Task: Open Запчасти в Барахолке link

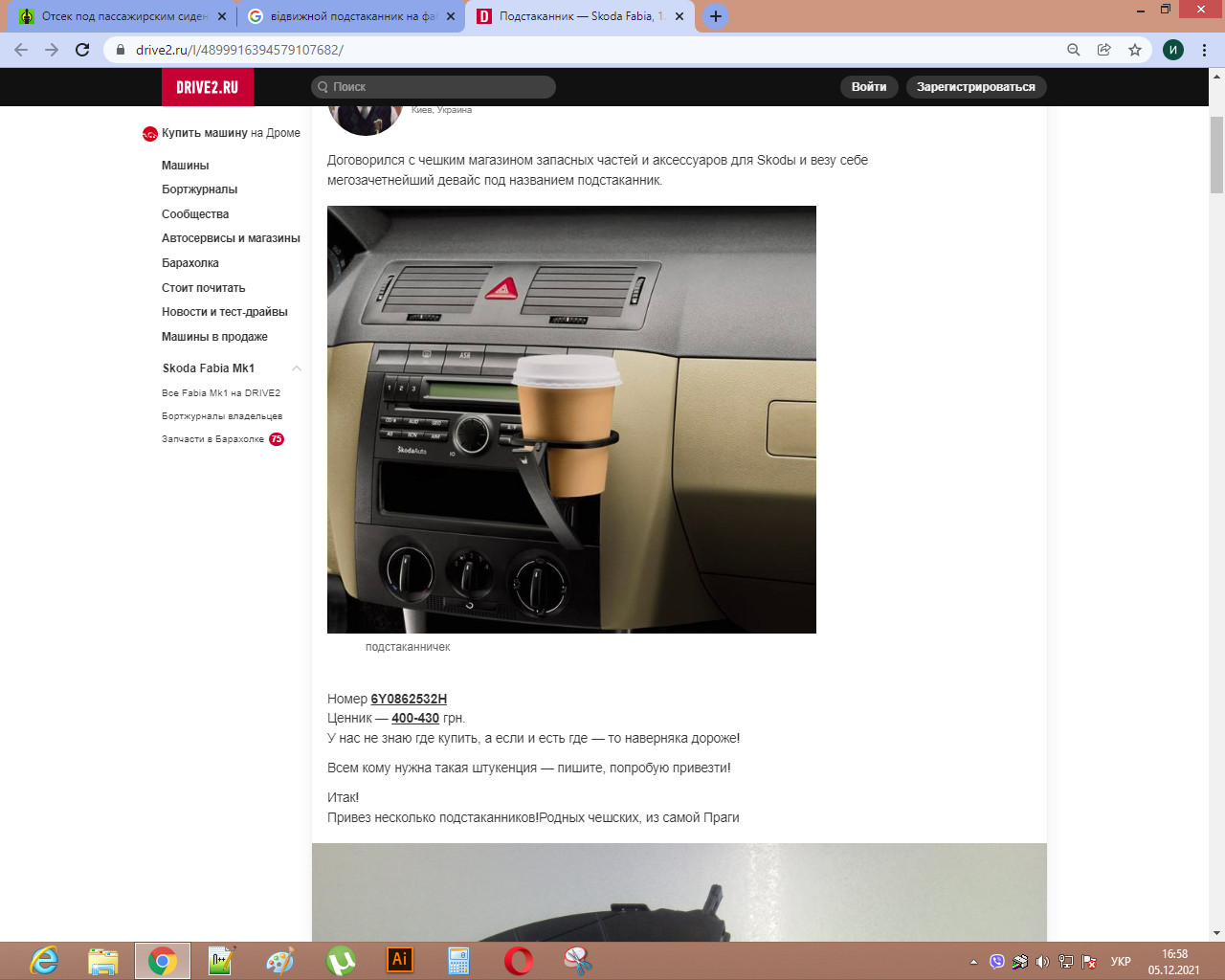Action: pos(212,439)
